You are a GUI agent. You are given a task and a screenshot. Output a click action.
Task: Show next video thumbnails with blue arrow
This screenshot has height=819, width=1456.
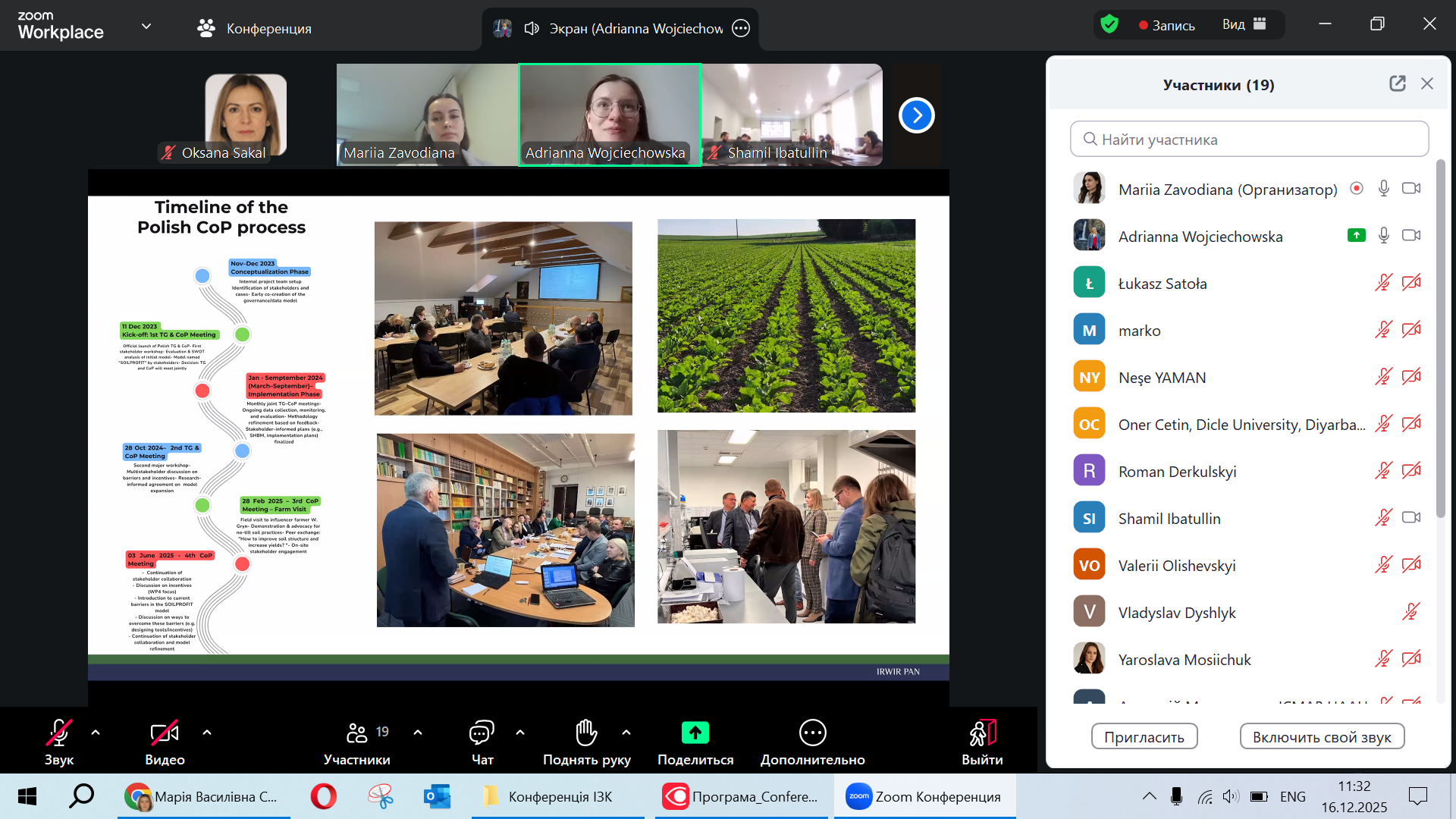click(916, 115)
